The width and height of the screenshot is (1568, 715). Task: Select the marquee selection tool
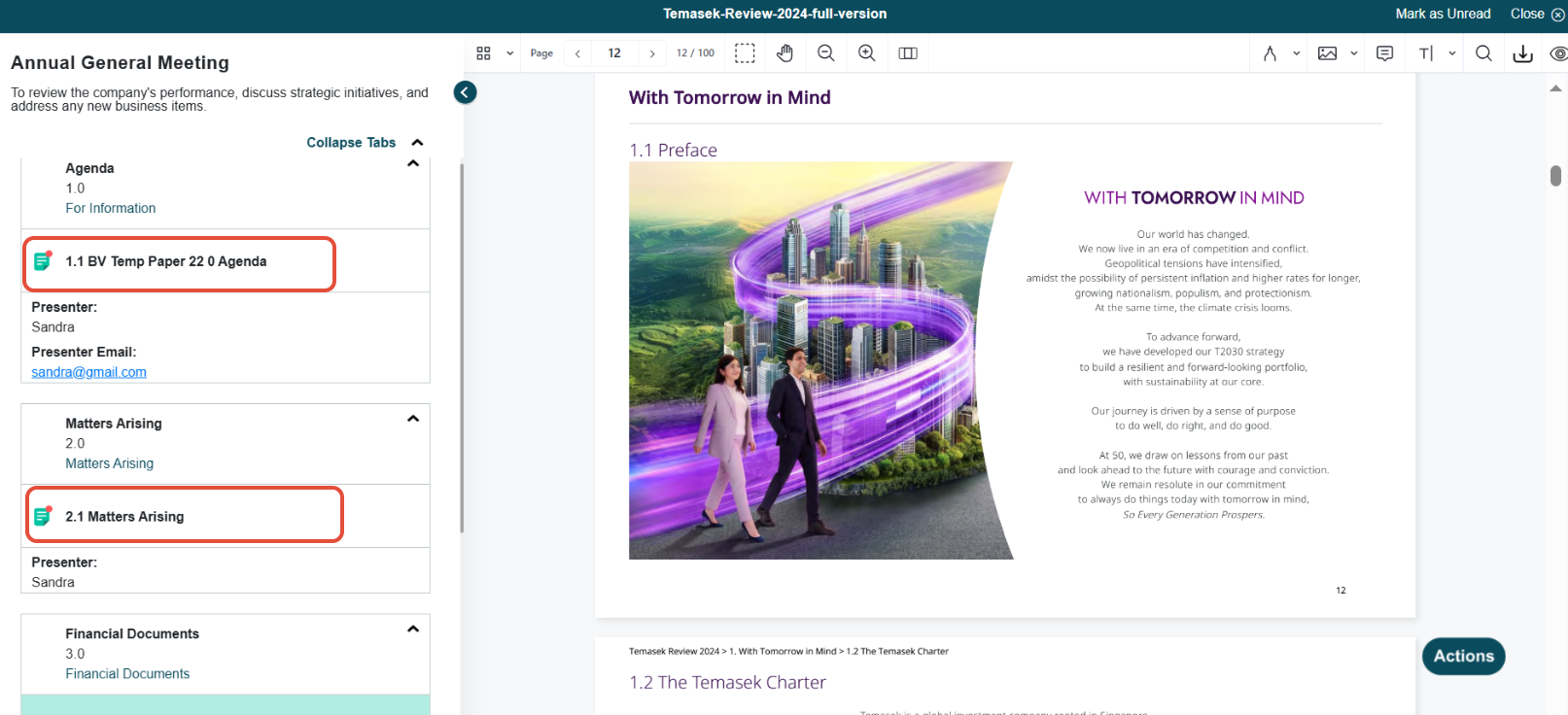pos(745,53)
